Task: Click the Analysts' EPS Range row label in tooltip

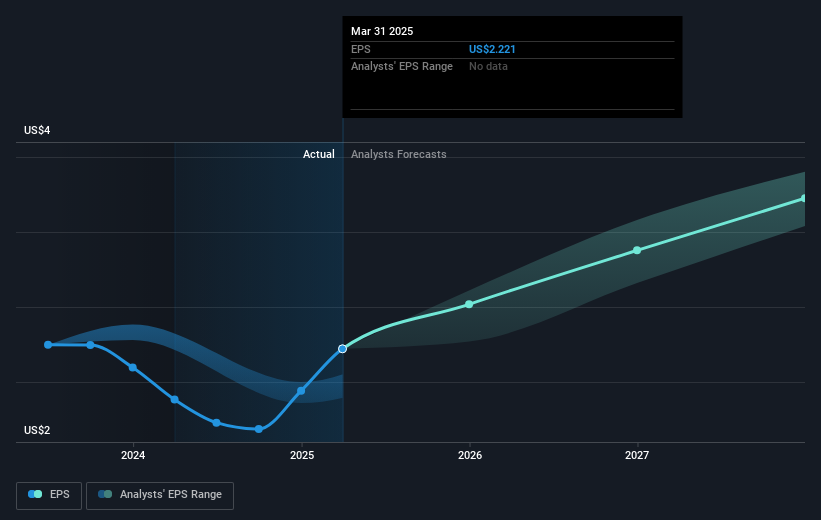Action: [402, 67]
